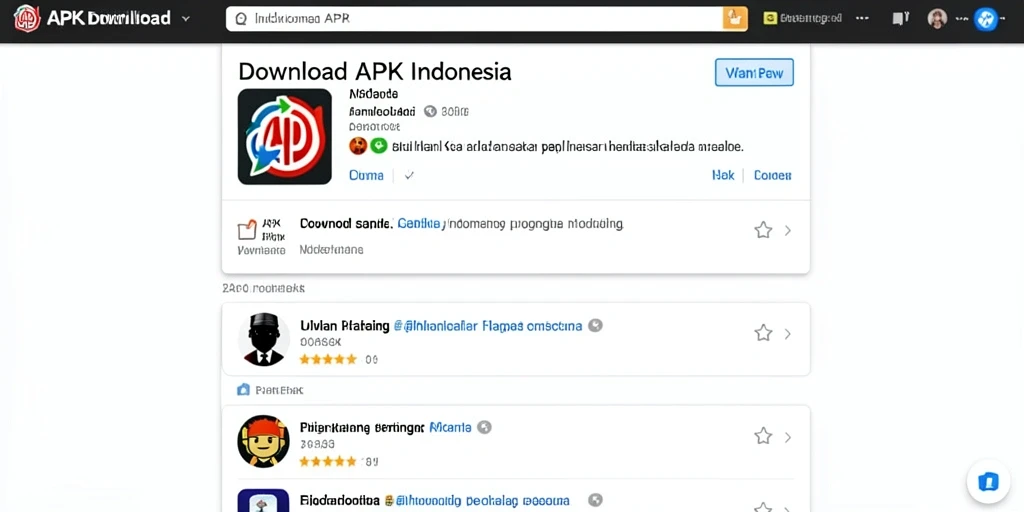1024x512 pixels.
Task: Click the orange search submit button
Action: pos(735,19)
